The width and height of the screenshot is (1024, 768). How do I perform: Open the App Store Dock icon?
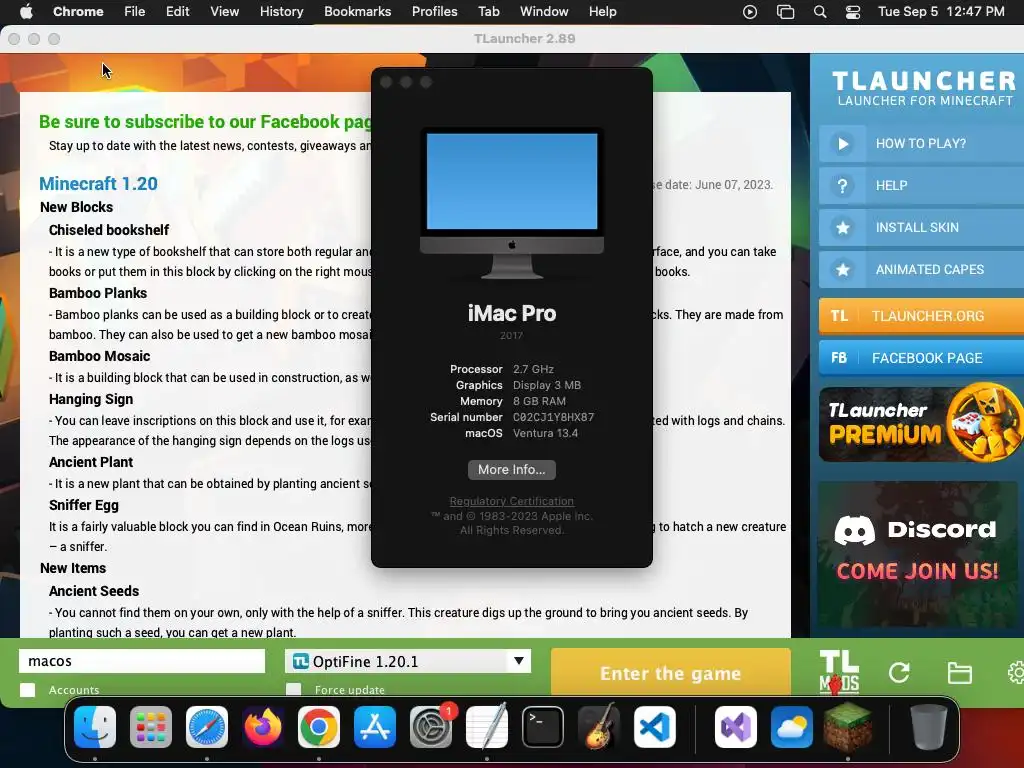click(375, 727)
